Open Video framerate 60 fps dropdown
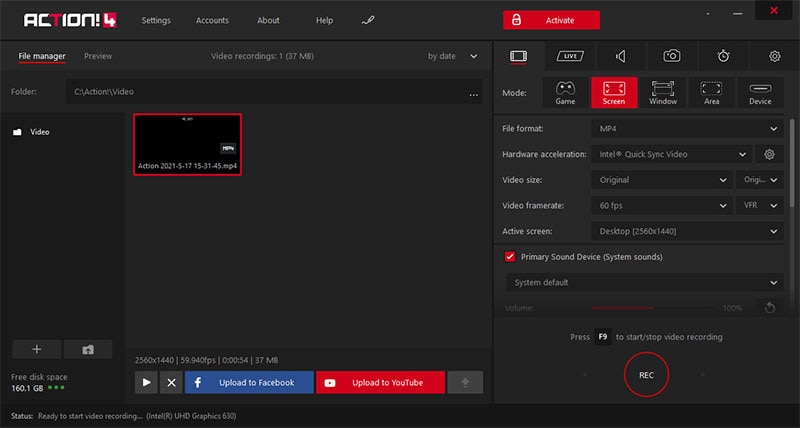This screenshot has height=428, width=800. 662,206
